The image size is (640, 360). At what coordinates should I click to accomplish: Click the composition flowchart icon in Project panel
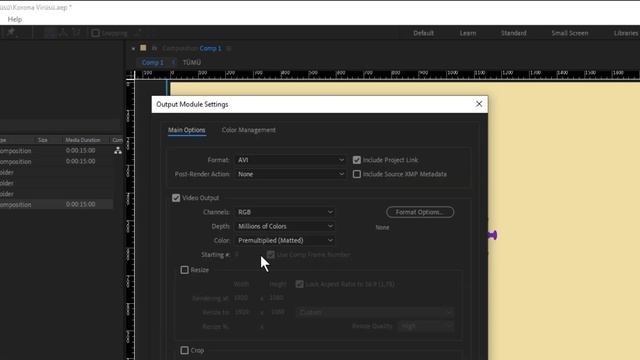tap(118, 151)
